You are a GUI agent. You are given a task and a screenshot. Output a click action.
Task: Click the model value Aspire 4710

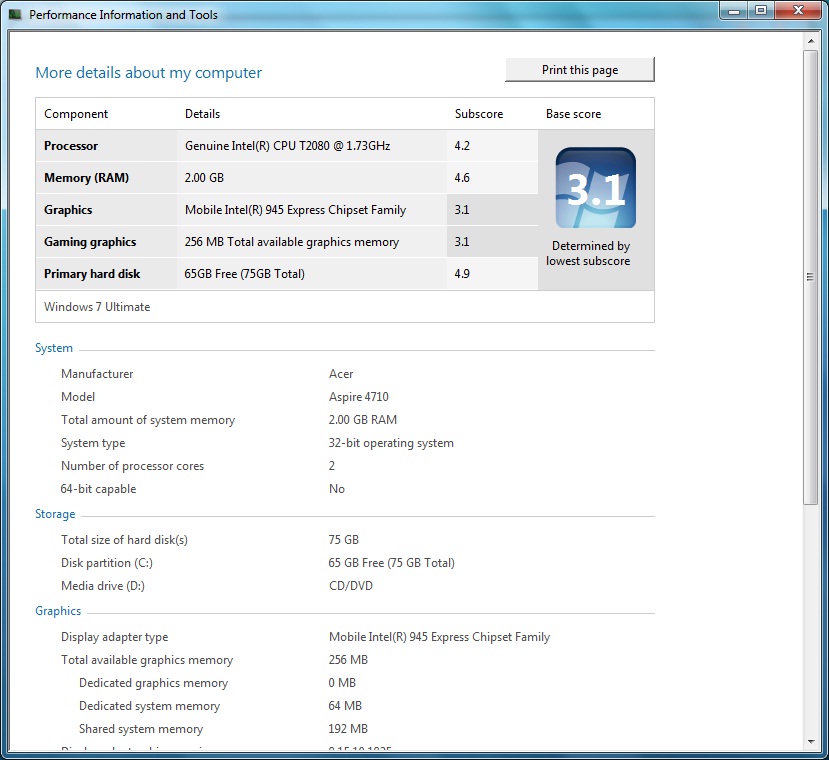click(x=358, y=397)
